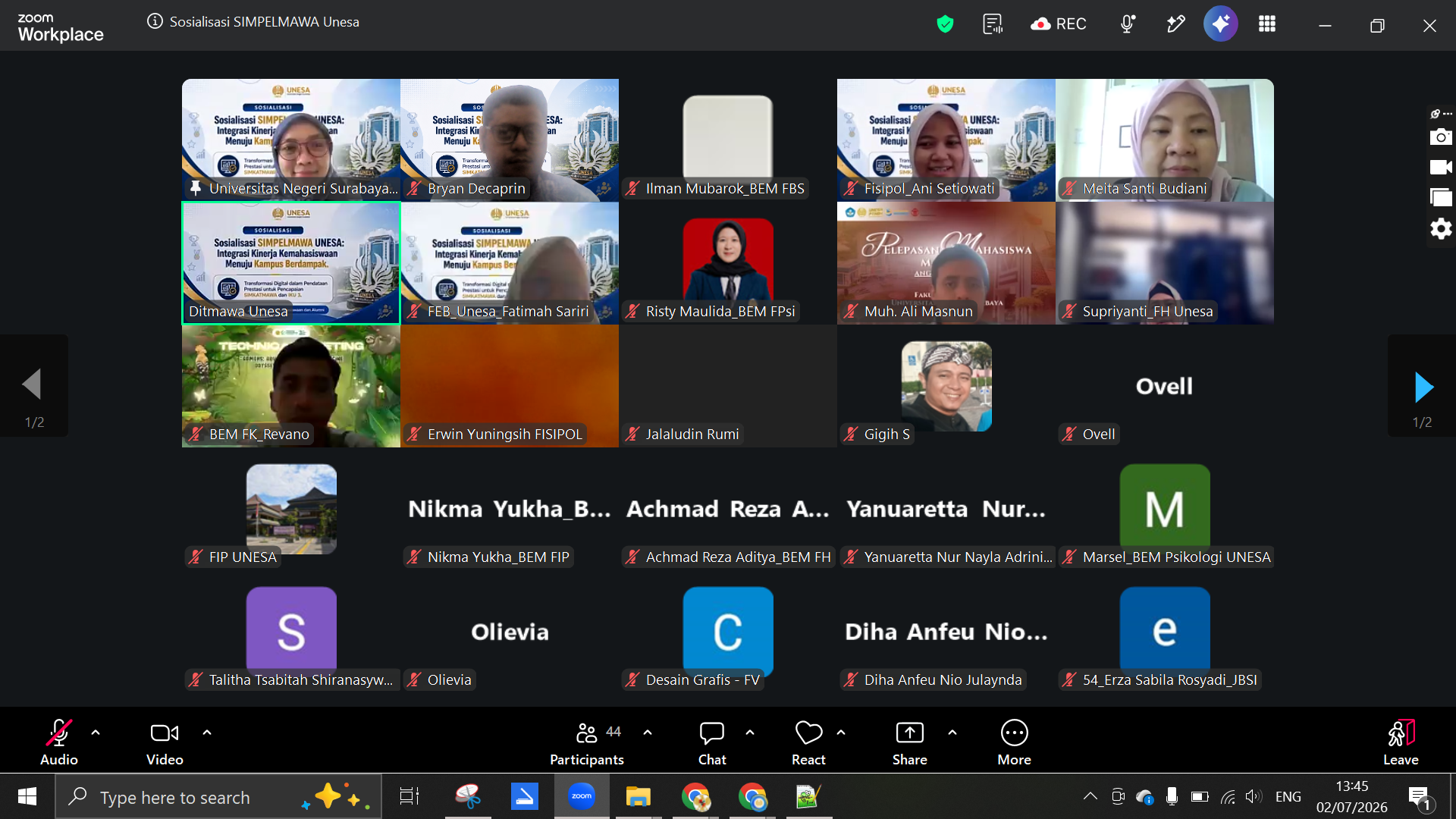Open File Explorer from the taskbar
Image resolution: width=1456 pixels, height=819 pixels.
639,796
